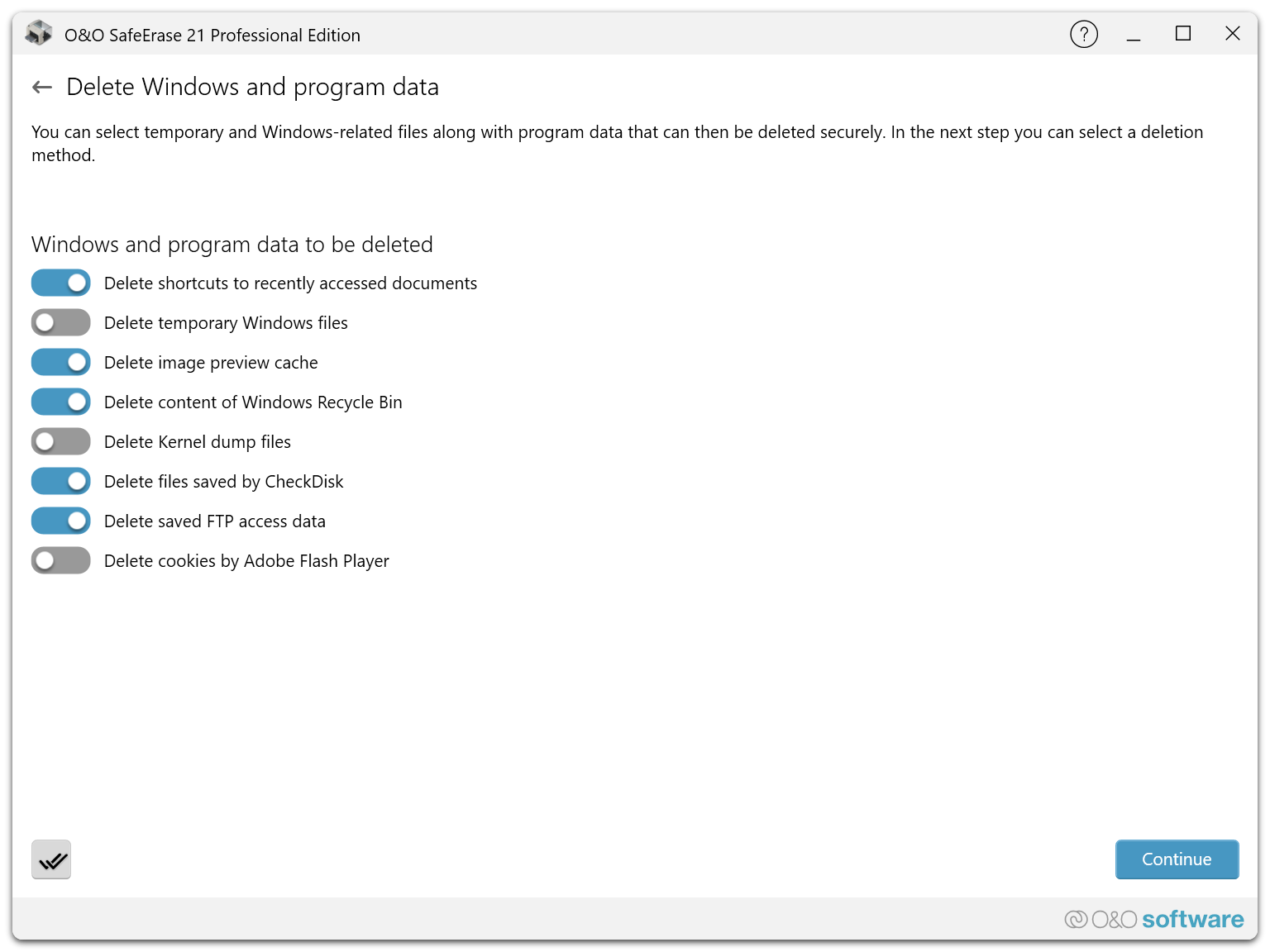Image resolution: width=1270 pixels, height=952 pixels.
Task: Close the O&O SafeErase window
Action: [1232, 34]
